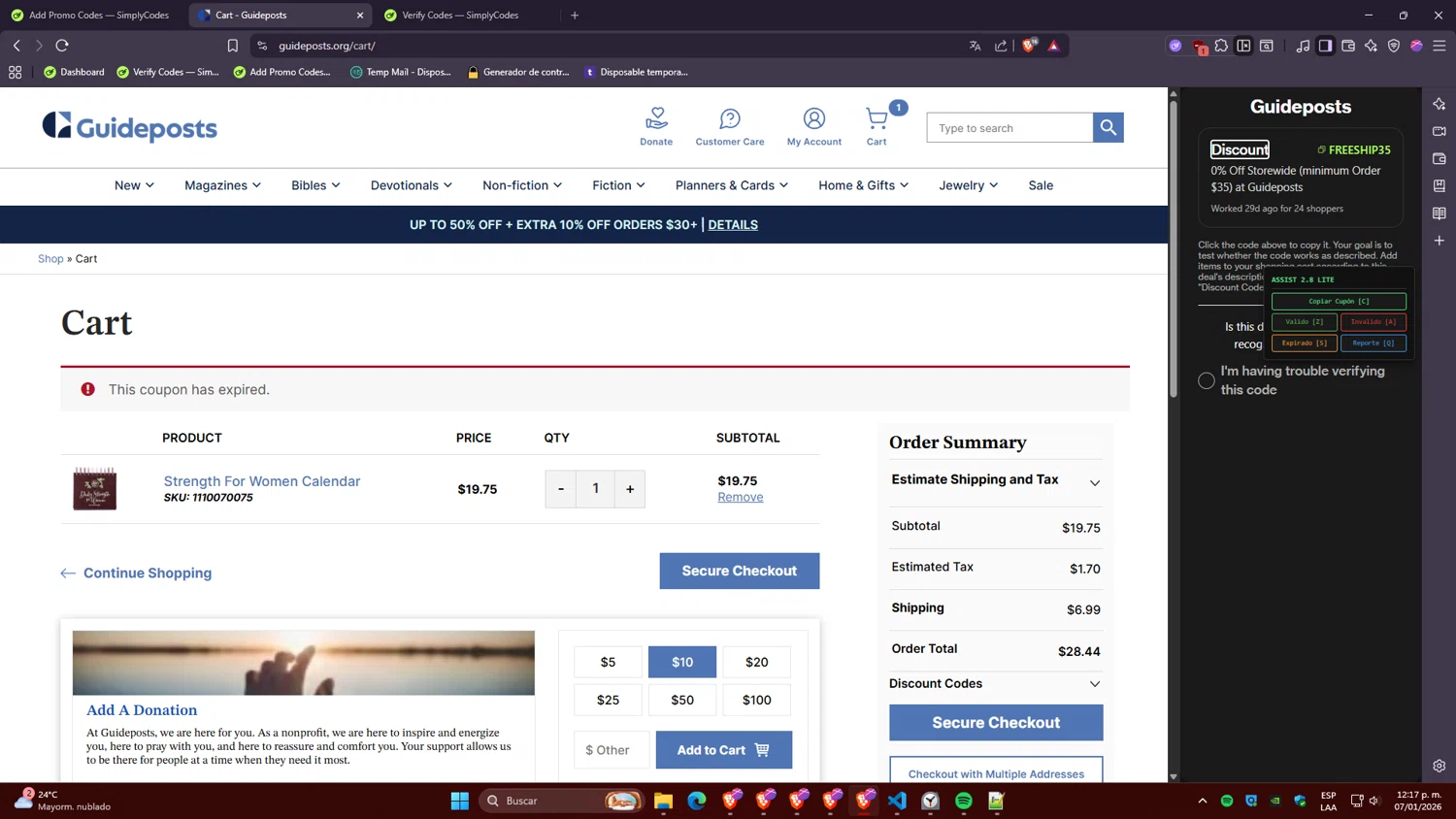Open the Strength For Women Calendar link

(262, 481)
